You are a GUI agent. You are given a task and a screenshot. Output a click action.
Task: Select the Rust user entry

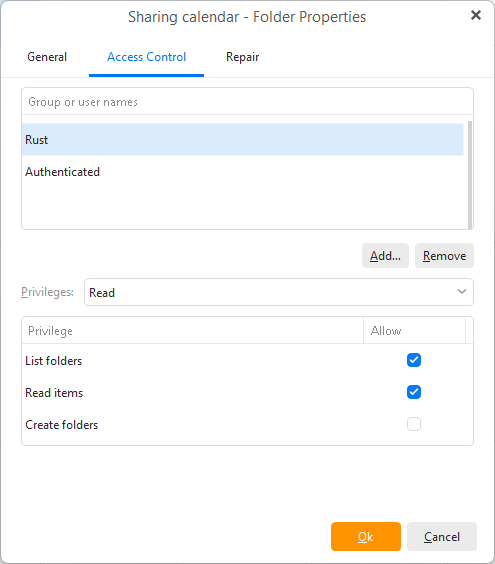pos(242,140)
